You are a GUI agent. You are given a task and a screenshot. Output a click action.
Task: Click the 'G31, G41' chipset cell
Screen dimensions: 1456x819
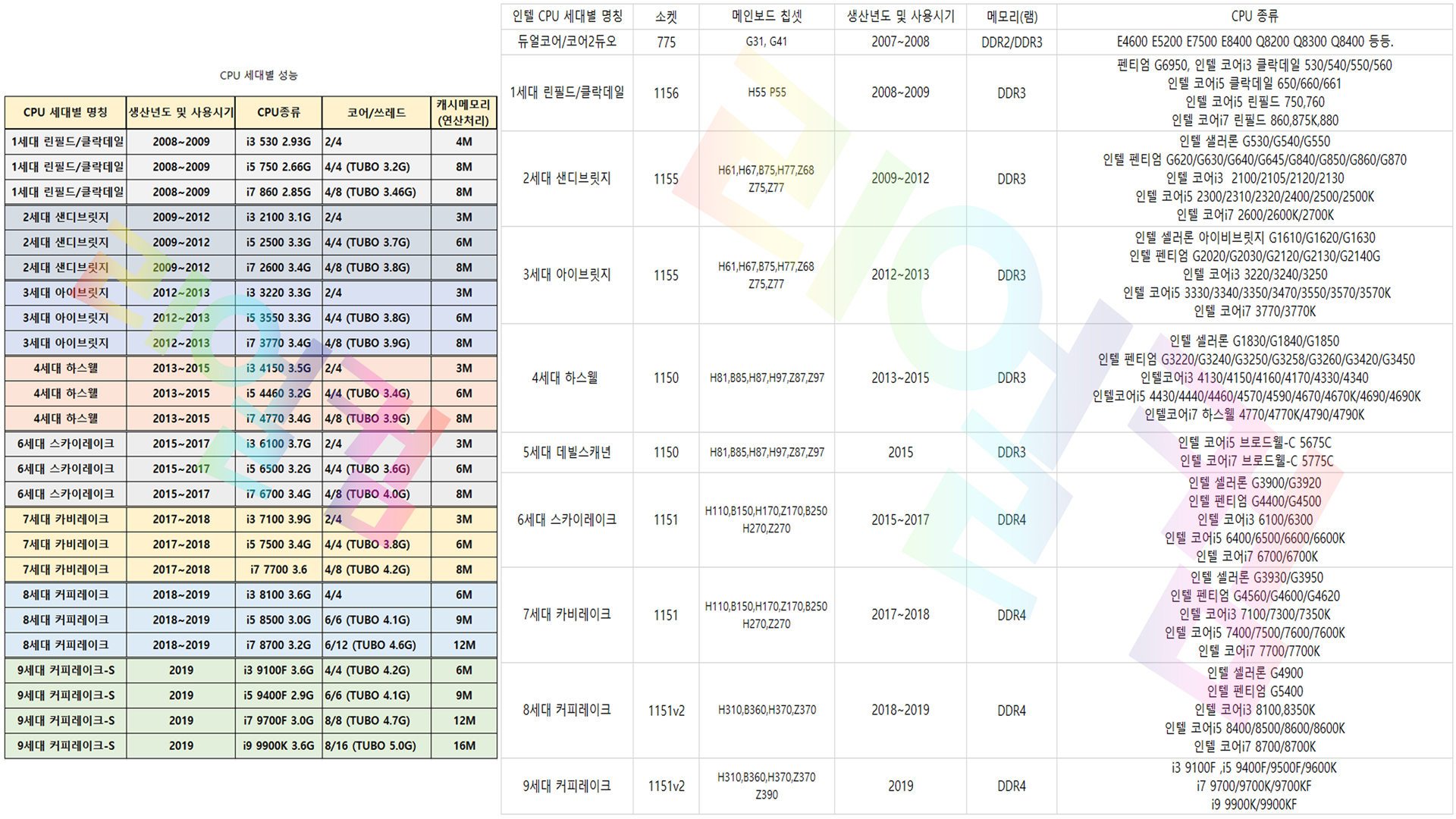click(767, 42)
